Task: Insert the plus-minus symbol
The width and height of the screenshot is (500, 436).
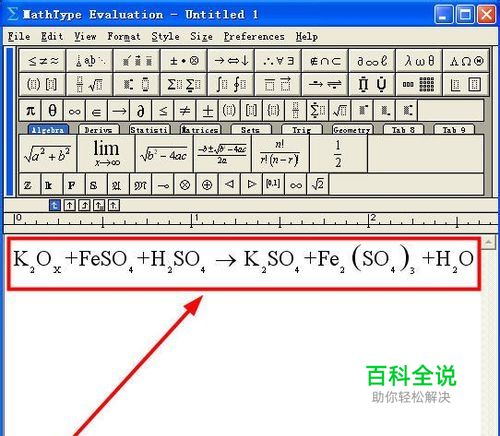Action: click(207, 110)
